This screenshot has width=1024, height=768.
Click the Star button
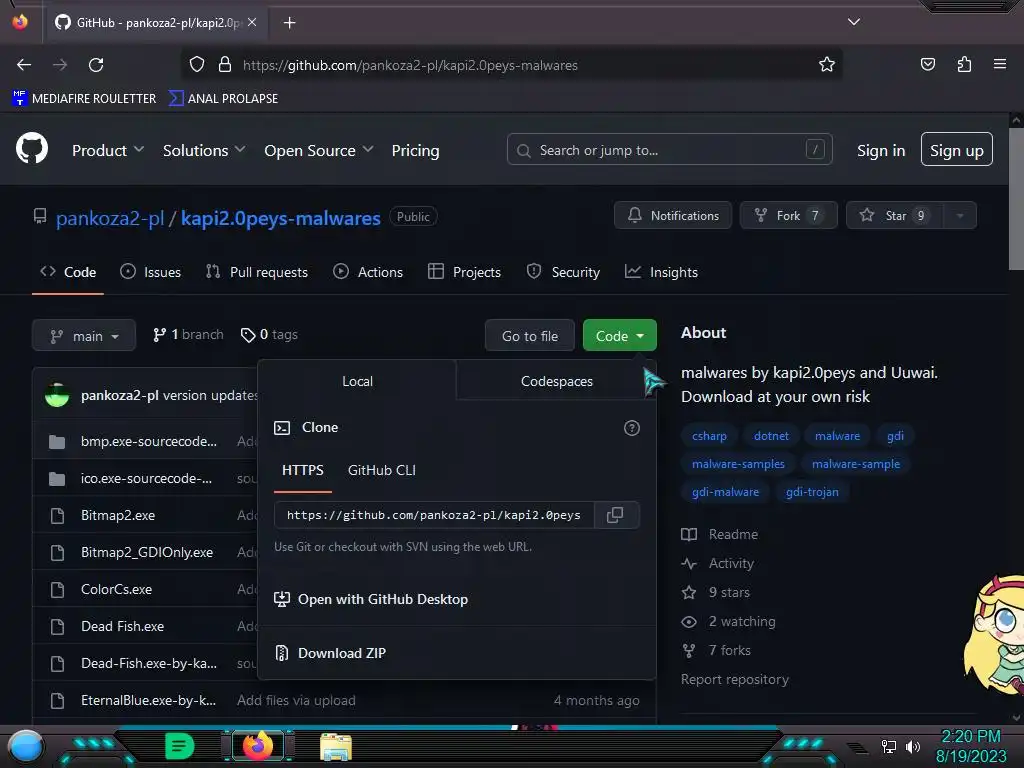tap(895, 215)
